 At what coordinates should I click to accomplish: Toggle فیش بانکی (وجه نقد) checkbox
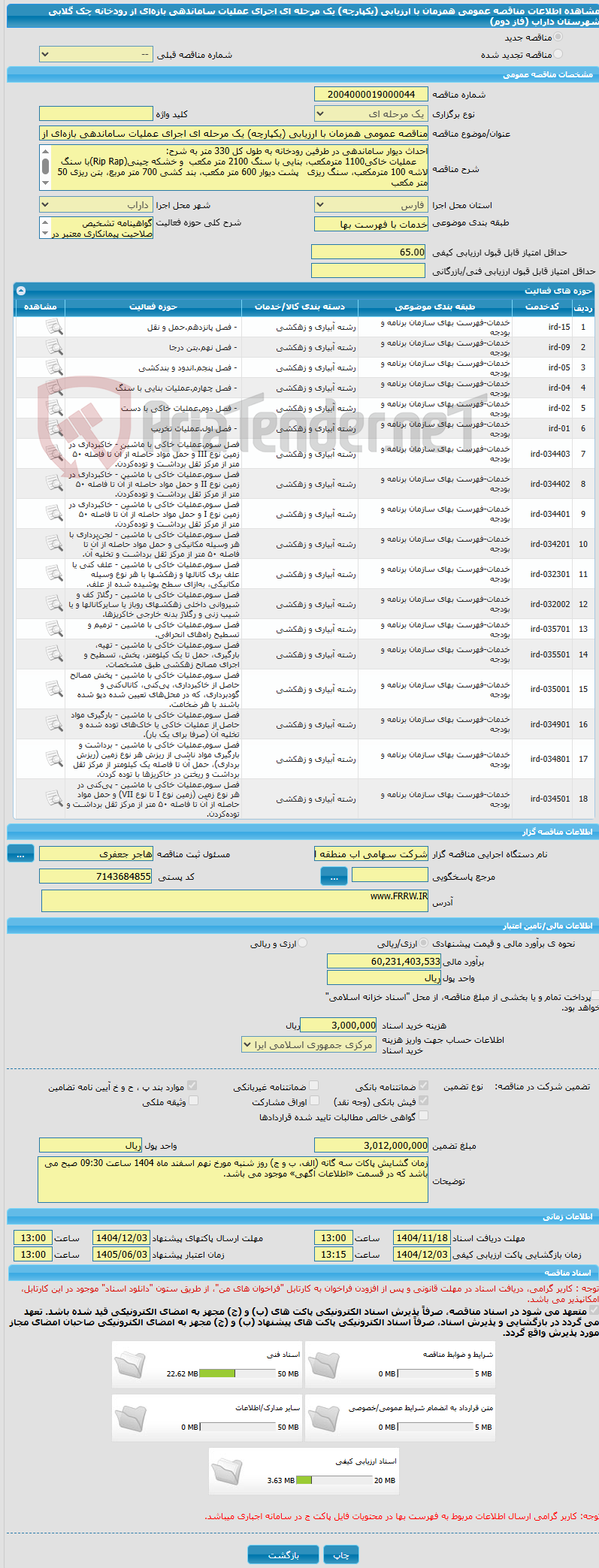tap(423, 1101)
